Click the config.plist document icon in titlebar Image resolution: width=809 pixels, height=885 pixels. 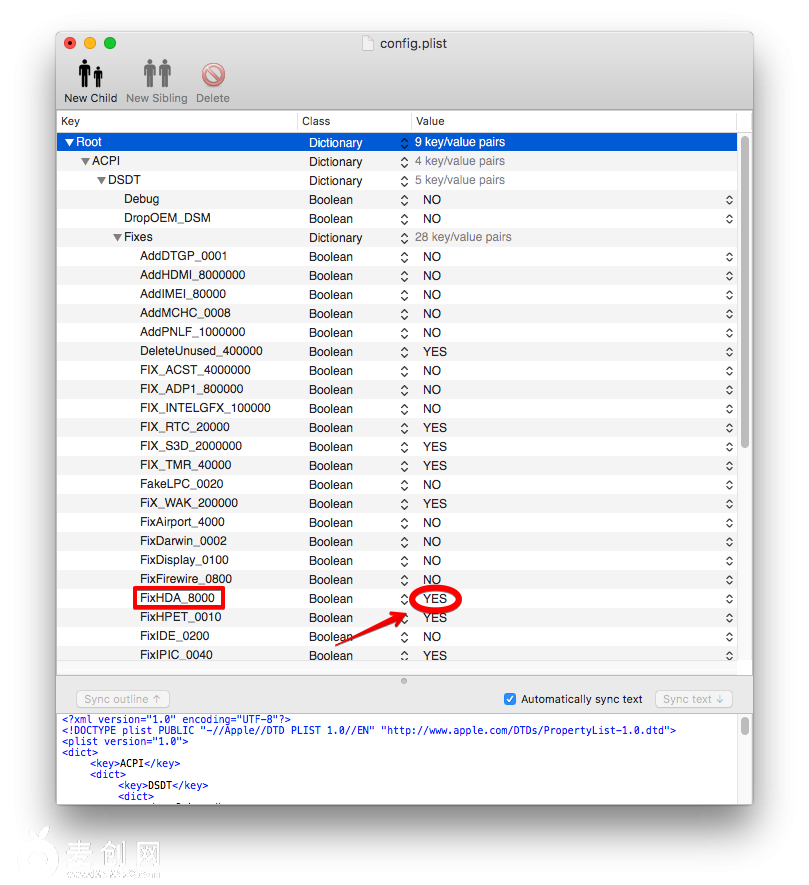365,43
